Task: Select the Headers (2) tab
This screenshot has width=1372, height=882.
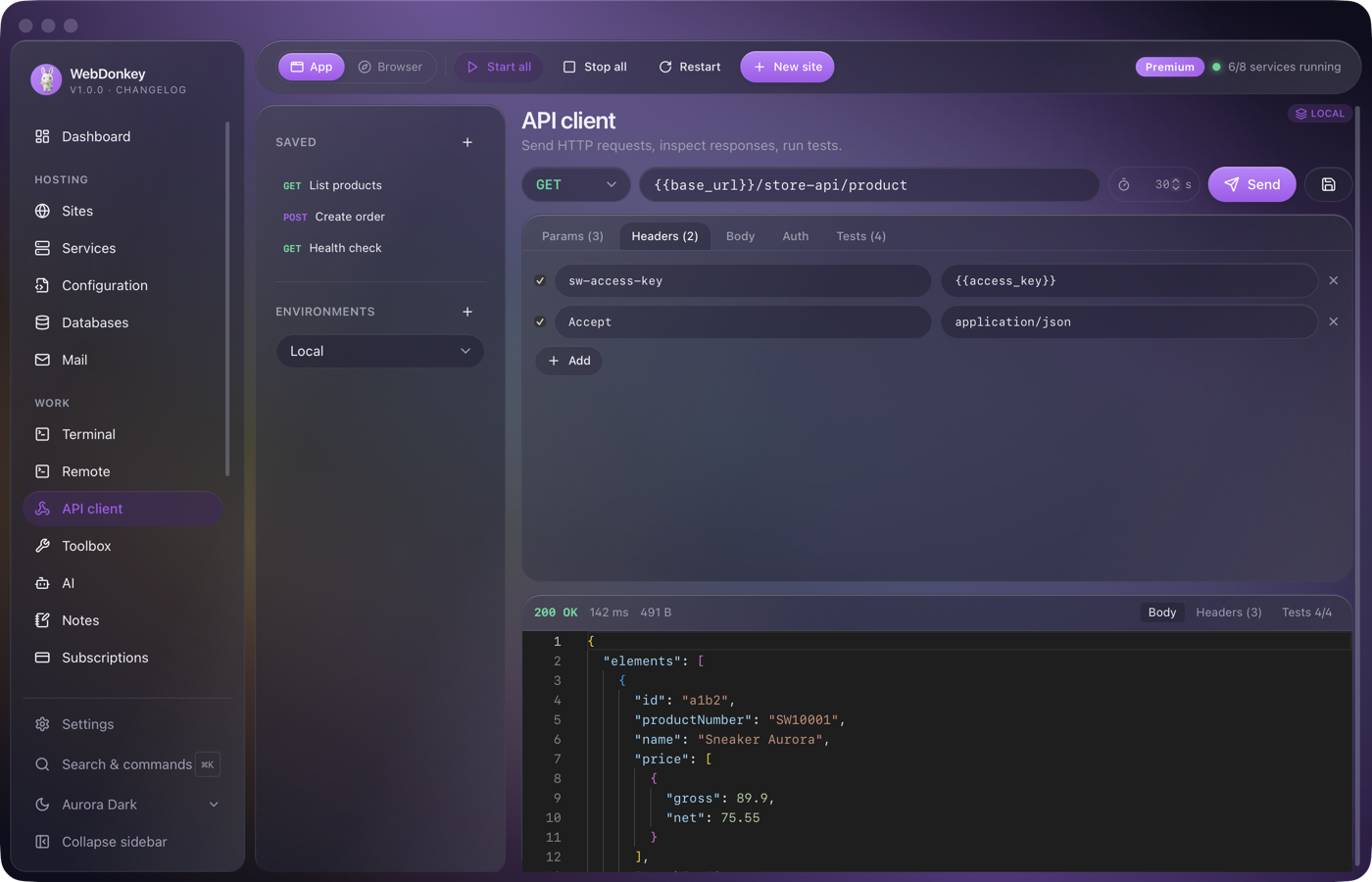Action: click(664, 236)
